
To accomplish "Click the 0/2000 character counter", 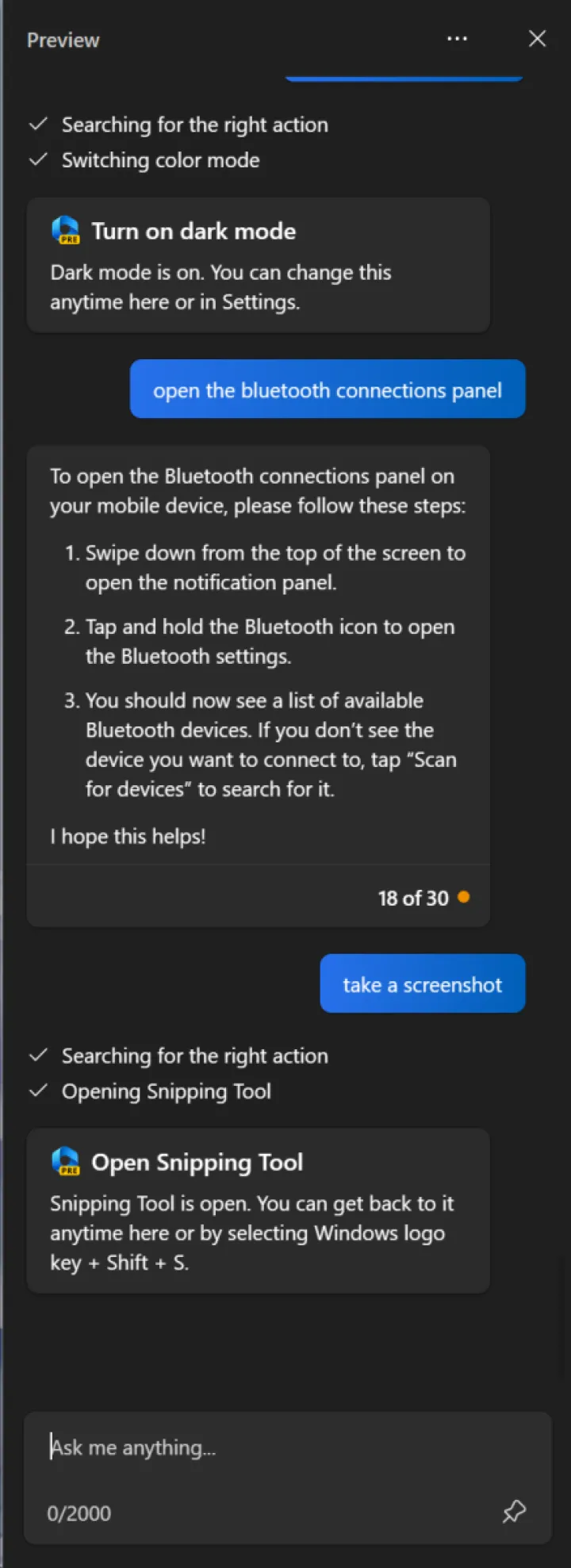I will click(79, 1513).
